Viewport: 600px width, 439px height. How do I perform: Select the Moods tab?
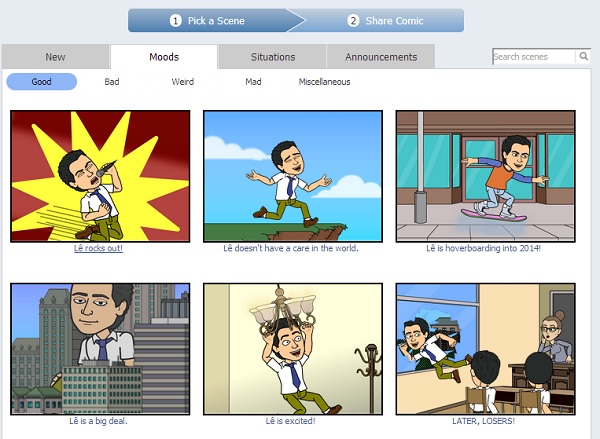tap(164, 57)
